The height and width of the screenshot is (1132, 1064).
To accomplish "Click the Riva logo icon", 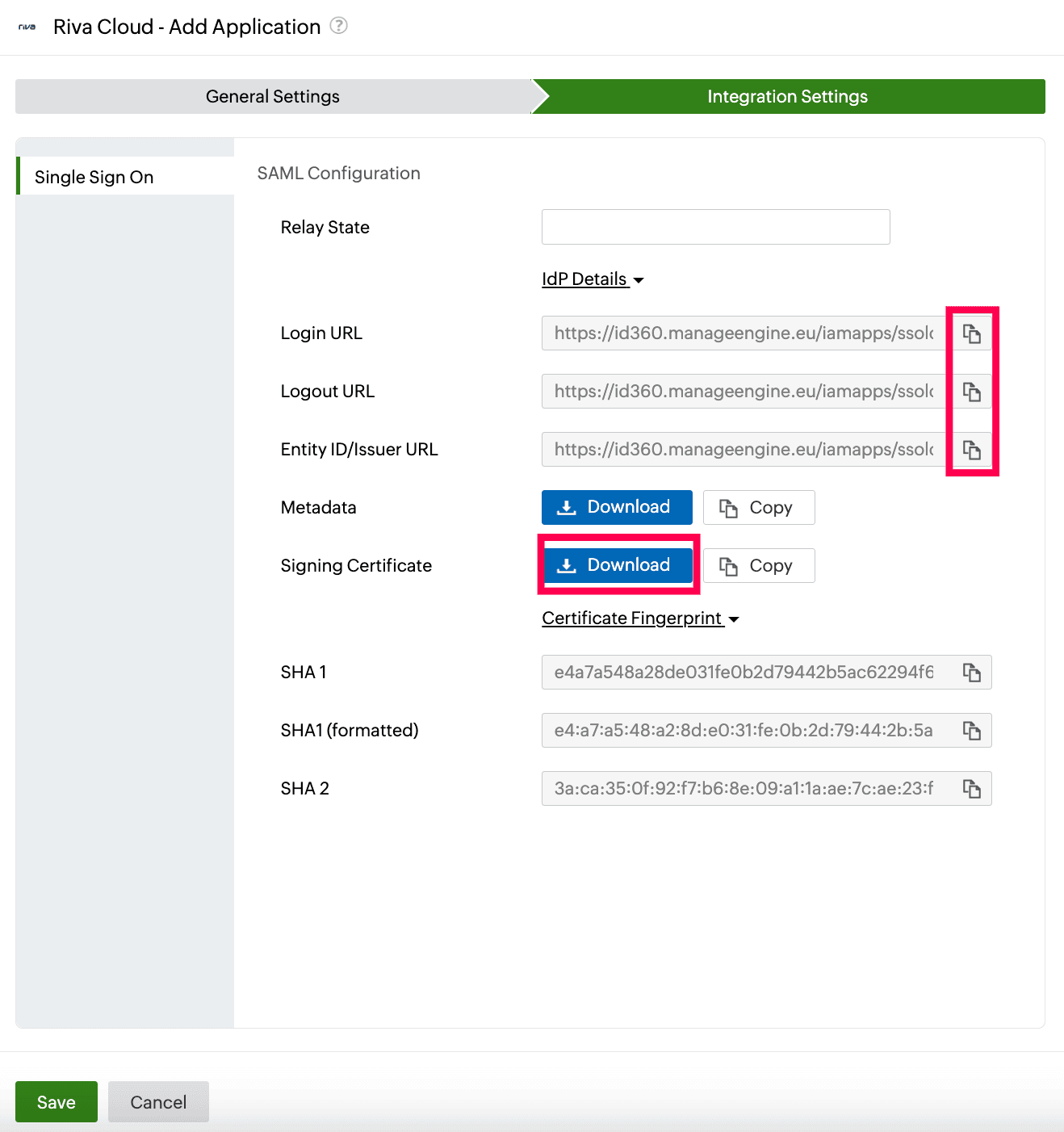I will point(26,26).
